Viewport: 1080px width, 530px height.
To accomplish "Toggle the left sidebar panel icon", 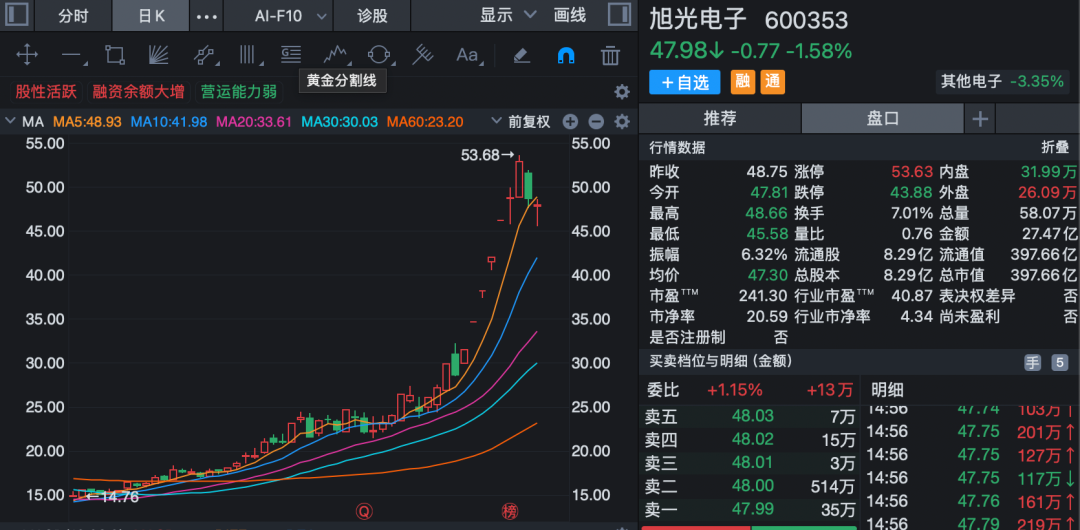I will pyautogui.click(x=16, y=14).
